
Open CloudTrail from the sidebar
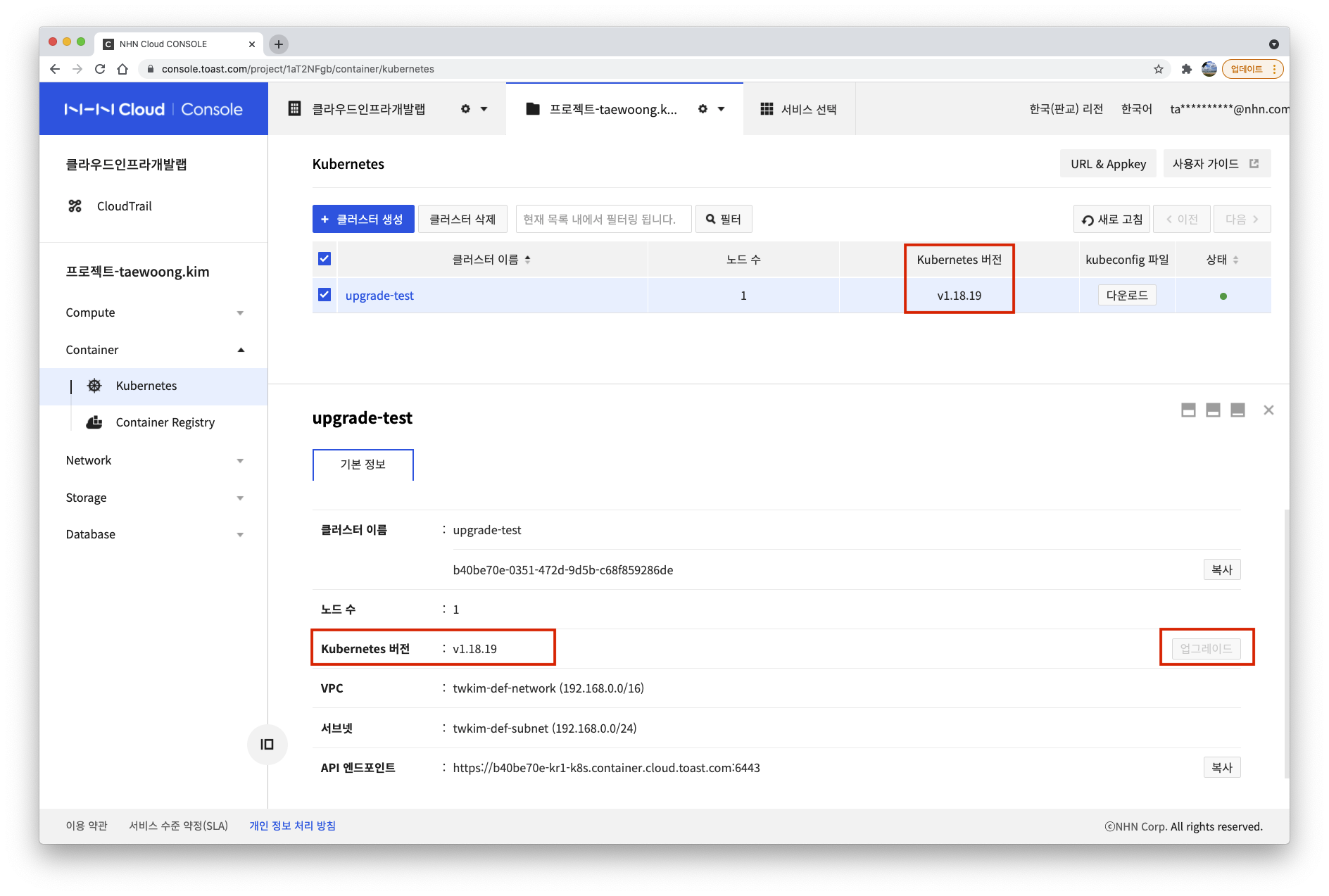pos(124,206)
